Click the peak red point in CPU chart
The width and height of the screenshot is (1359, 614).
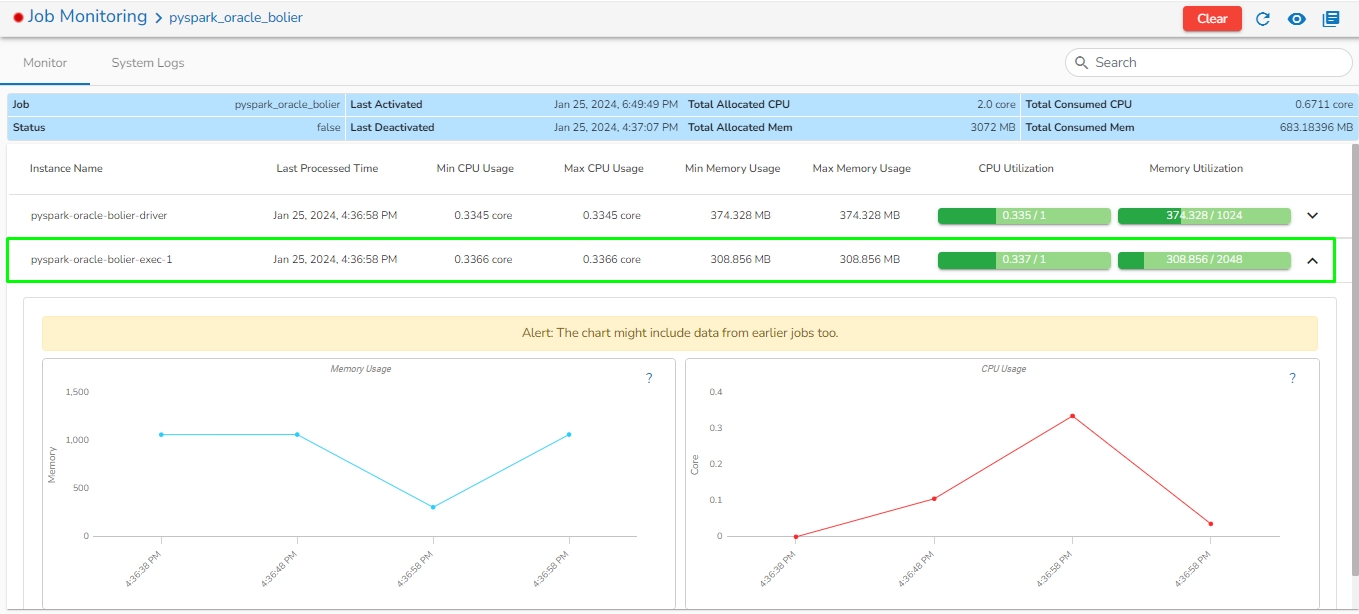pyautogui.click(x=1072, y=416)
